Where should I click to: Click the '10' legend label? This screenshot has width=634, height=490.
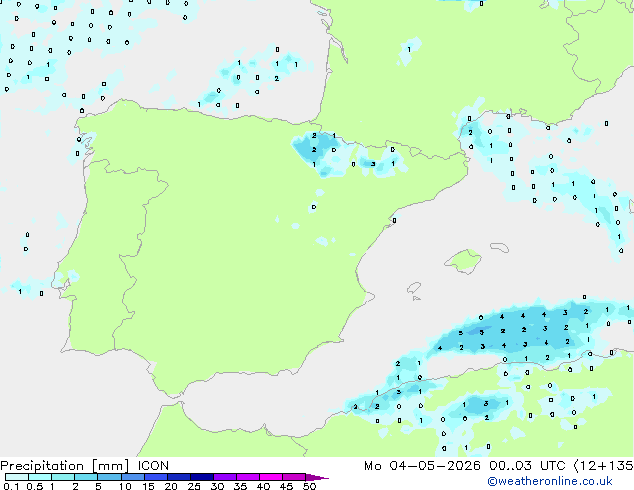pyautogui.click(x=125, y=486)
